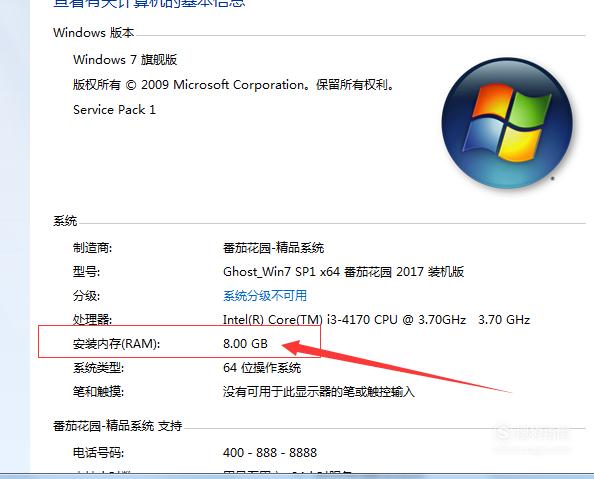Select the manufacturer value 番茄花园-精品系统
594x479 pixels.
coord(273,248)
